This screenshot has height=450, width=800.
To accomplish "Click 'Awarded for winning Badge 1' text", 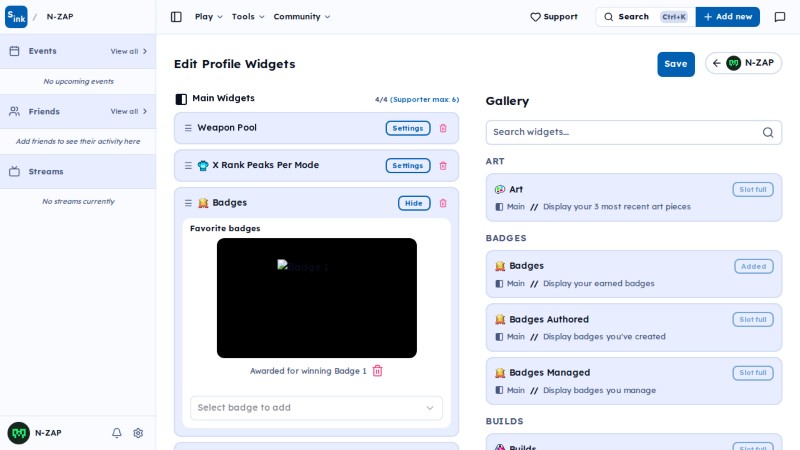I will [308, 371].
